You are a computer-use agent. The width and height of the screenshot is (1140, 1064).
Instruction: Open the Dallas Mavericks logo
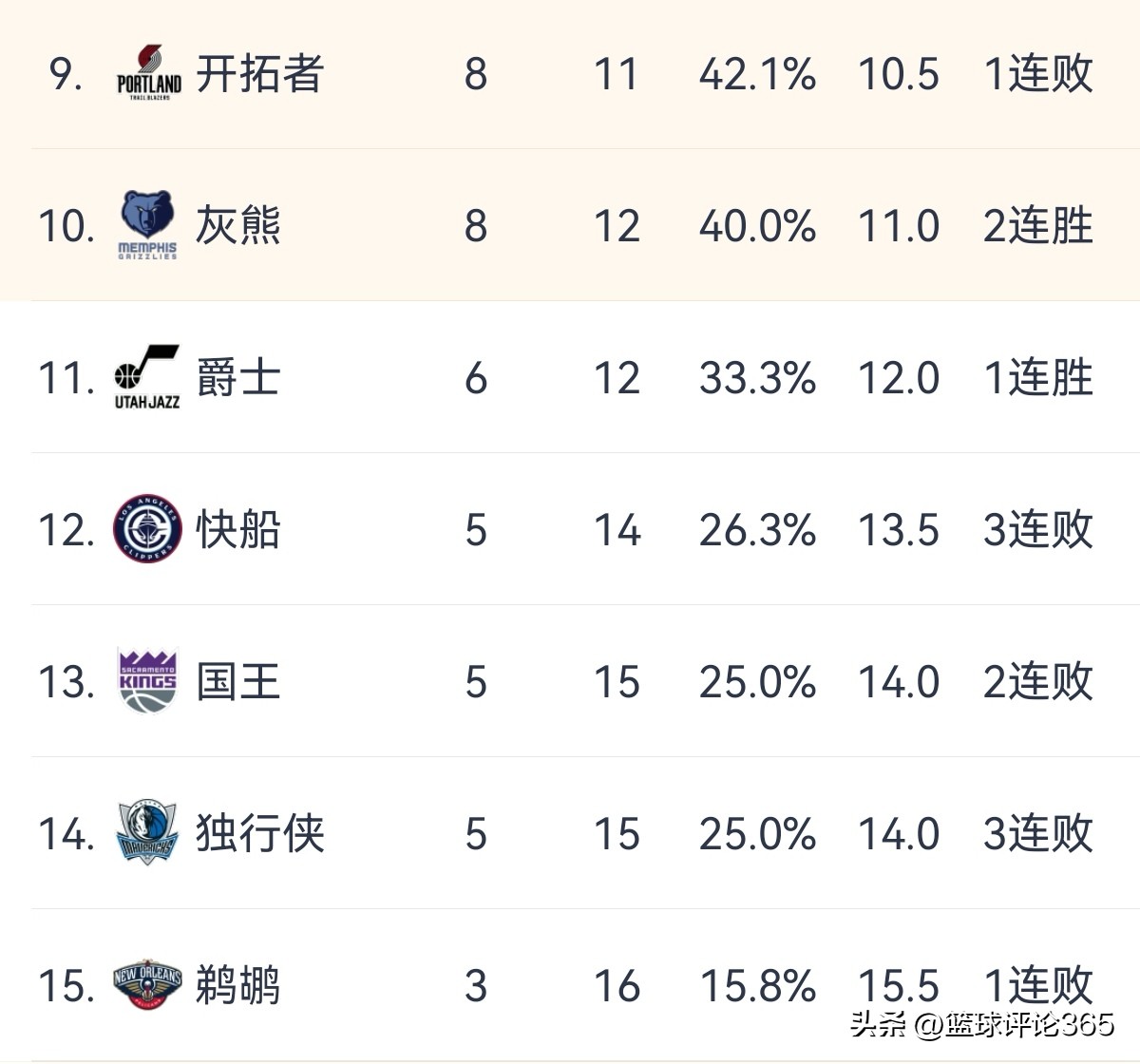point(147,833)
